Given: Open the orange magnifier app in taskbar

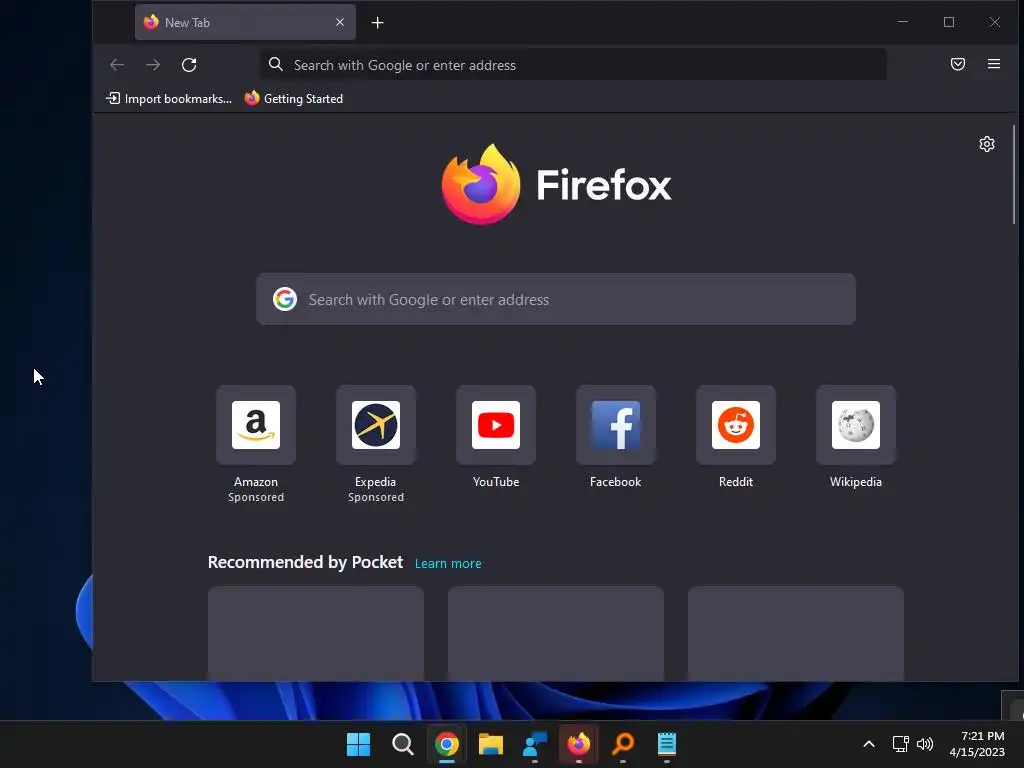Looking at the screenshot, I should point(623,744).
